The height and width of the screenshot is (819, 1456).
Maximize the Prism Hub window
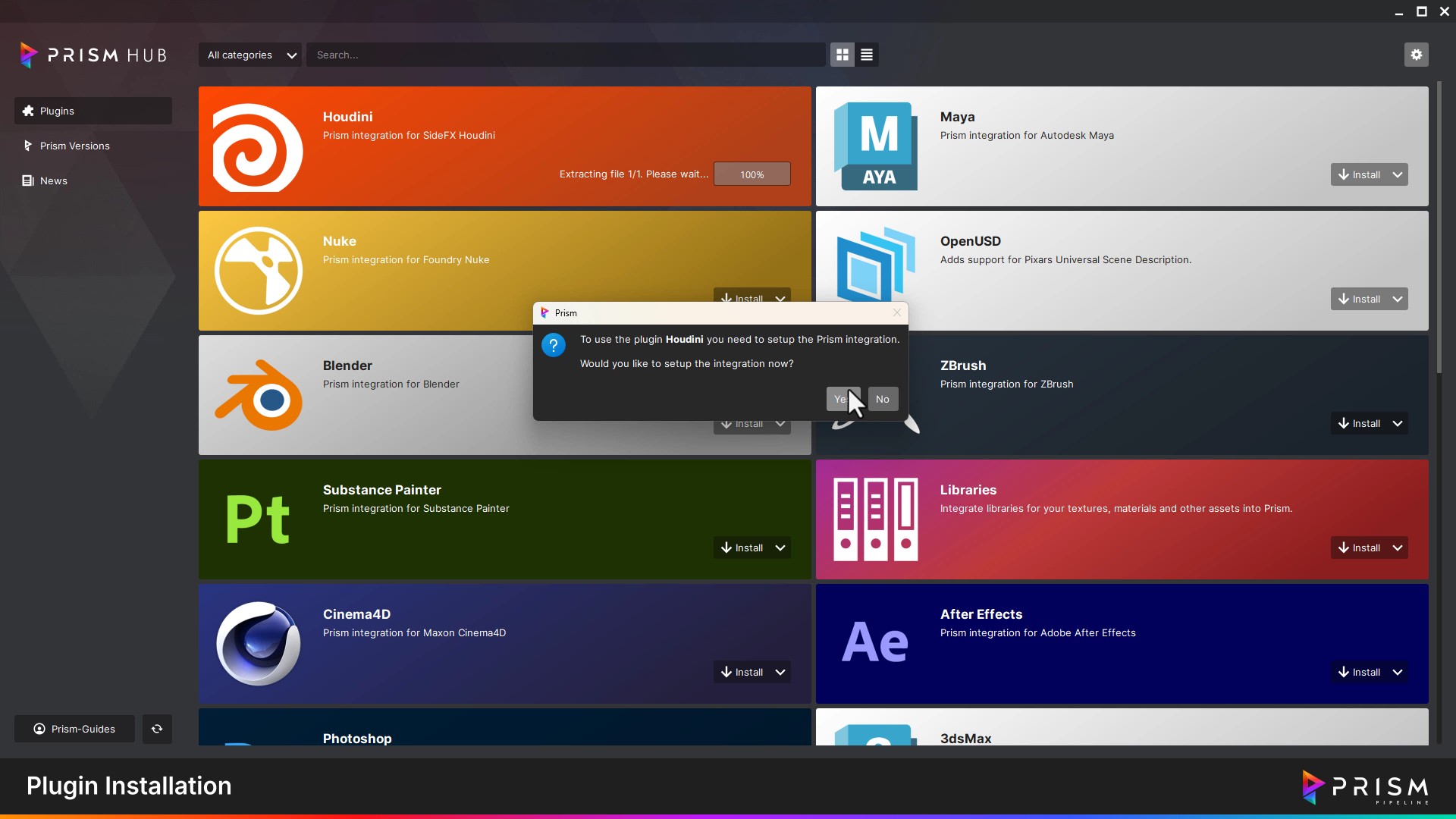tap(1422, 11)
